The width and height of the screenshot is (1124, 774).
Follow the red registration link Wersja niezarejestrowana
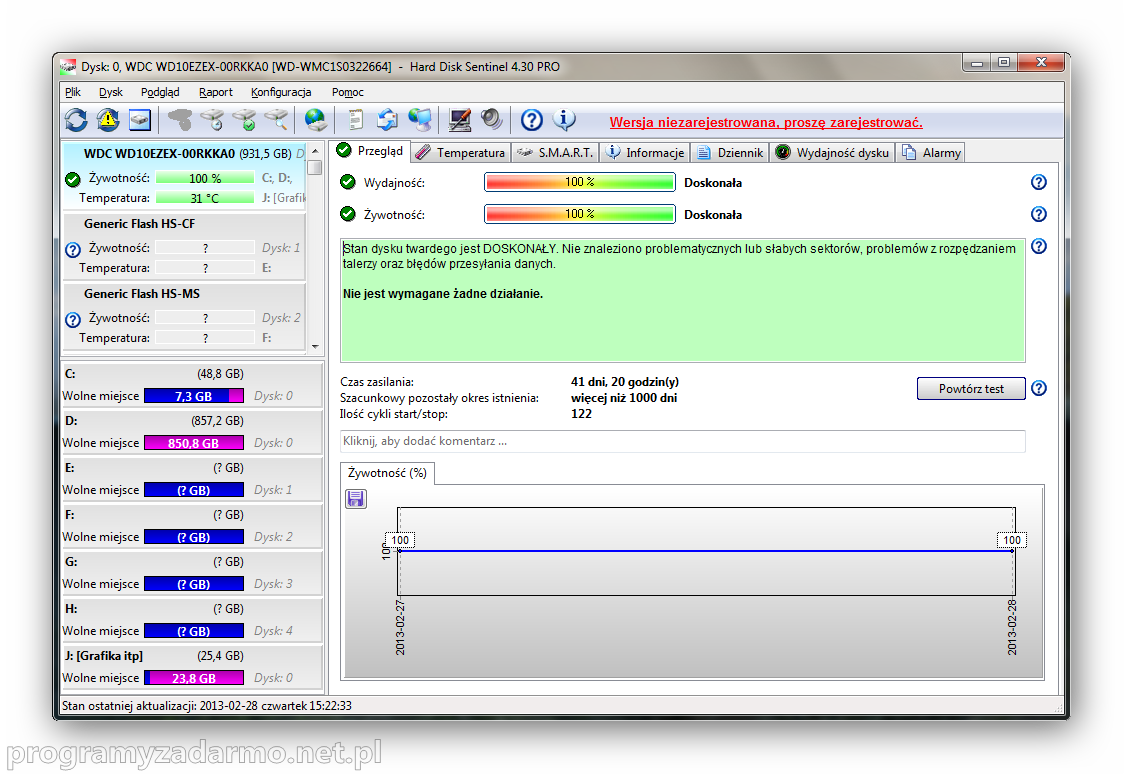(x=766, y=123)
